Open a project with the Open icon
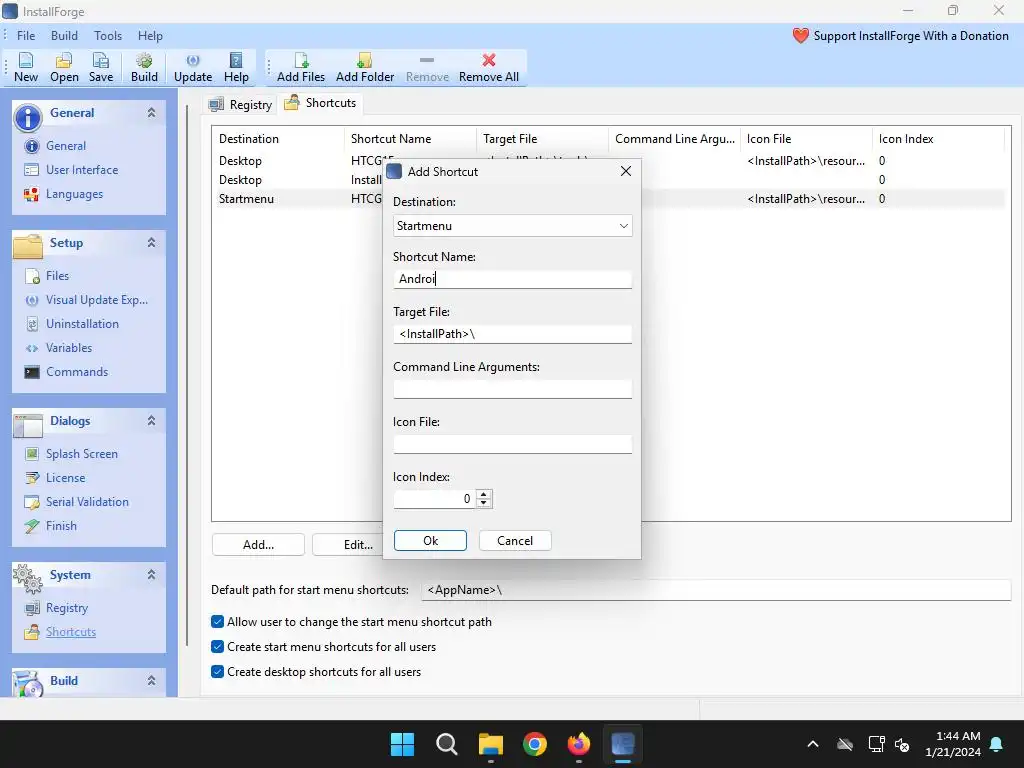1024x768 pixels. [64, 61]
